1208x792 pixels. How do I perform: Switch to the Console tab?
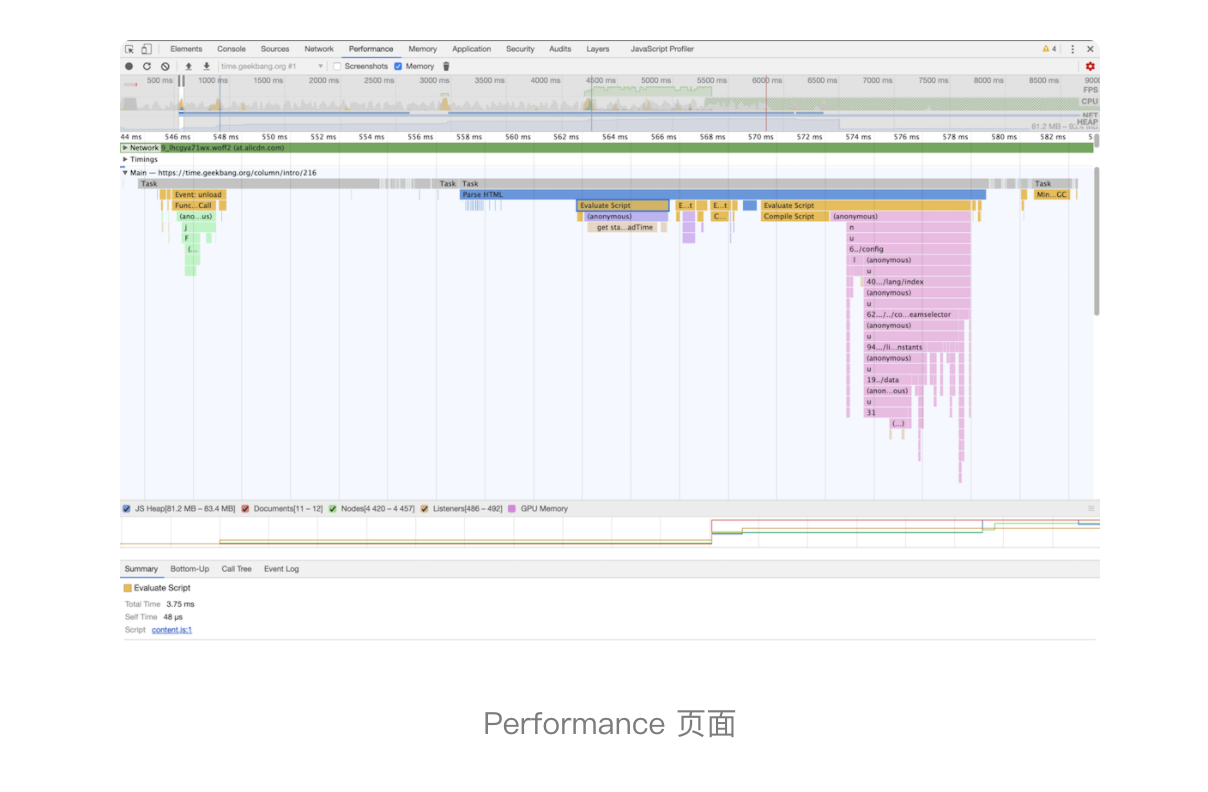(231, 49)
